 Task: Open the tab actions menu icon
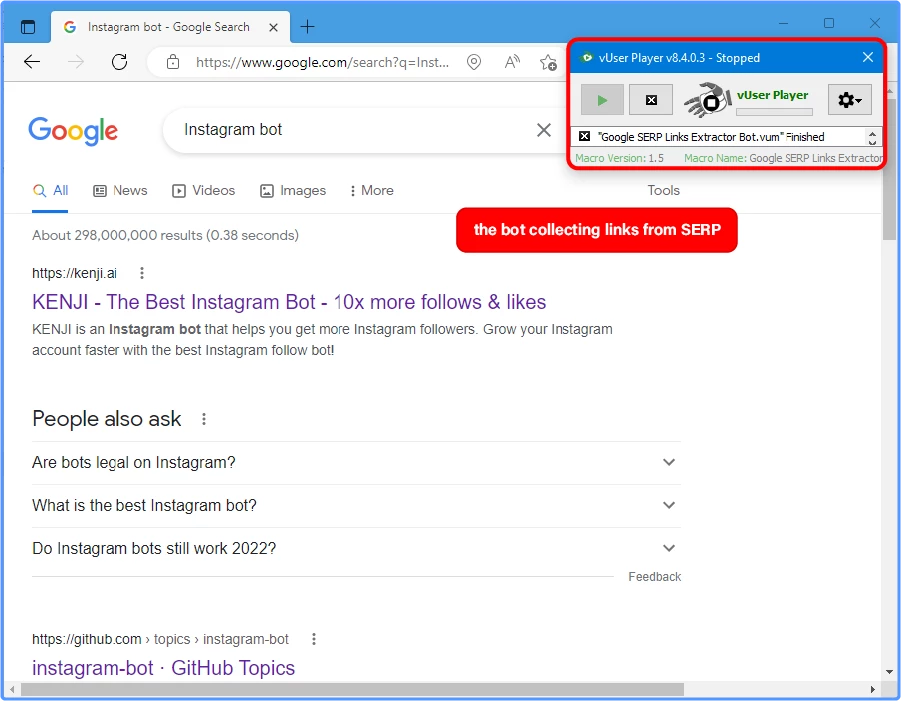(28, 27)
